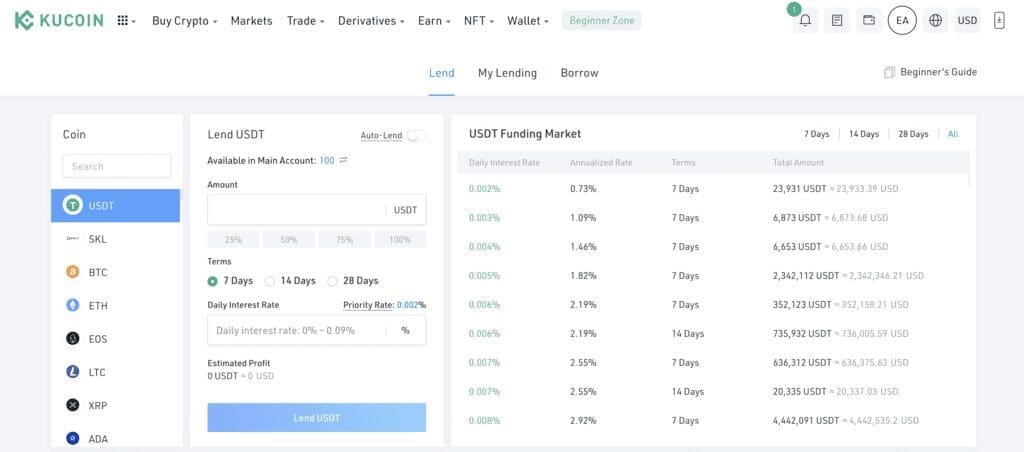Expand the Wallet dropdown menu
Viewport: 1024px width, 452px height.
528,20
